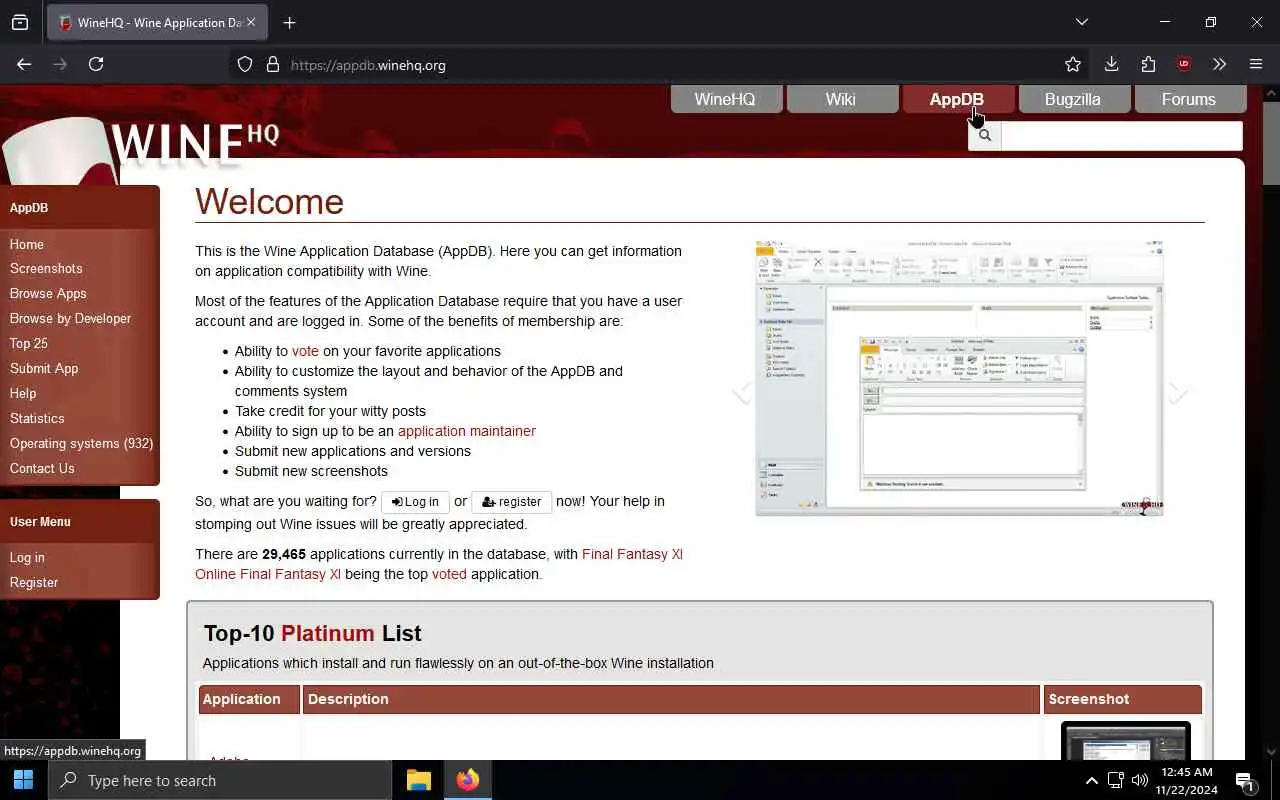1280x800 pixels.
Task: Click the search magnifier icon
Action: 984,135
